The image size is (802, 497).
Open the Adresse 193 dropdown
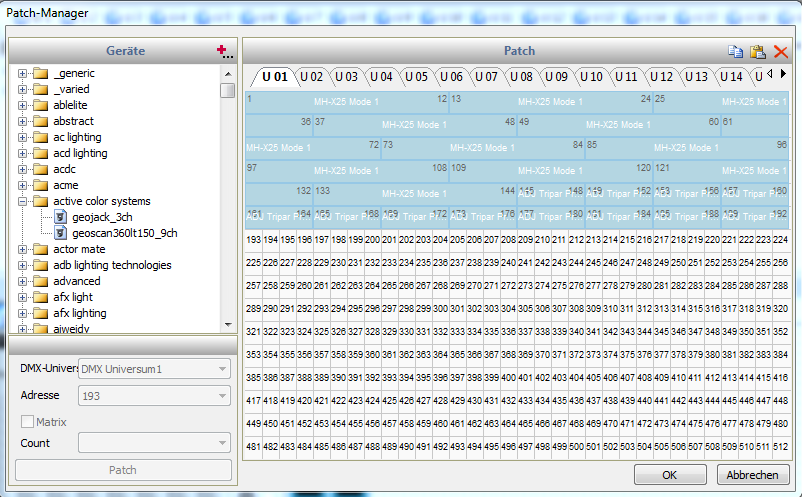[x=154, y=395]
